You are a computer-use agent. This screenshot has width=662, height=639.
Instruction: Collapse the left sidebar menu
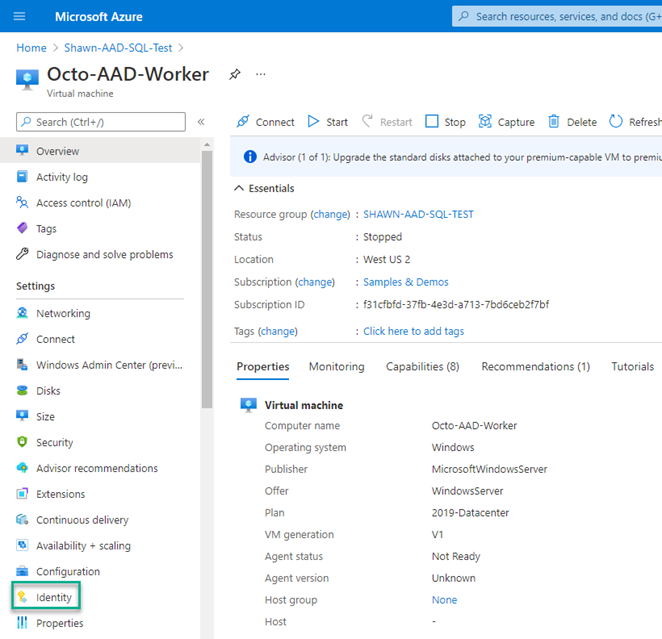[x=201, y=122]
